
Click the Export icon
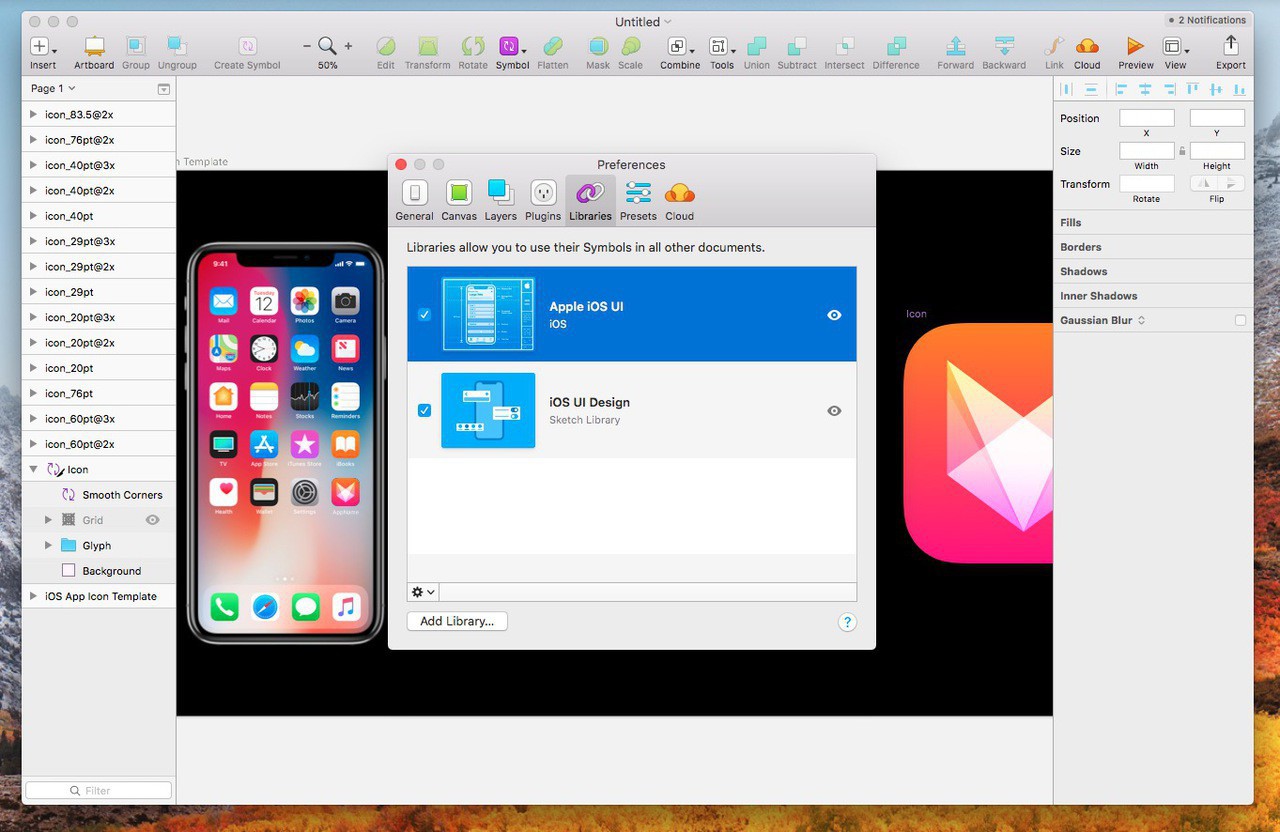(1231, 47)
